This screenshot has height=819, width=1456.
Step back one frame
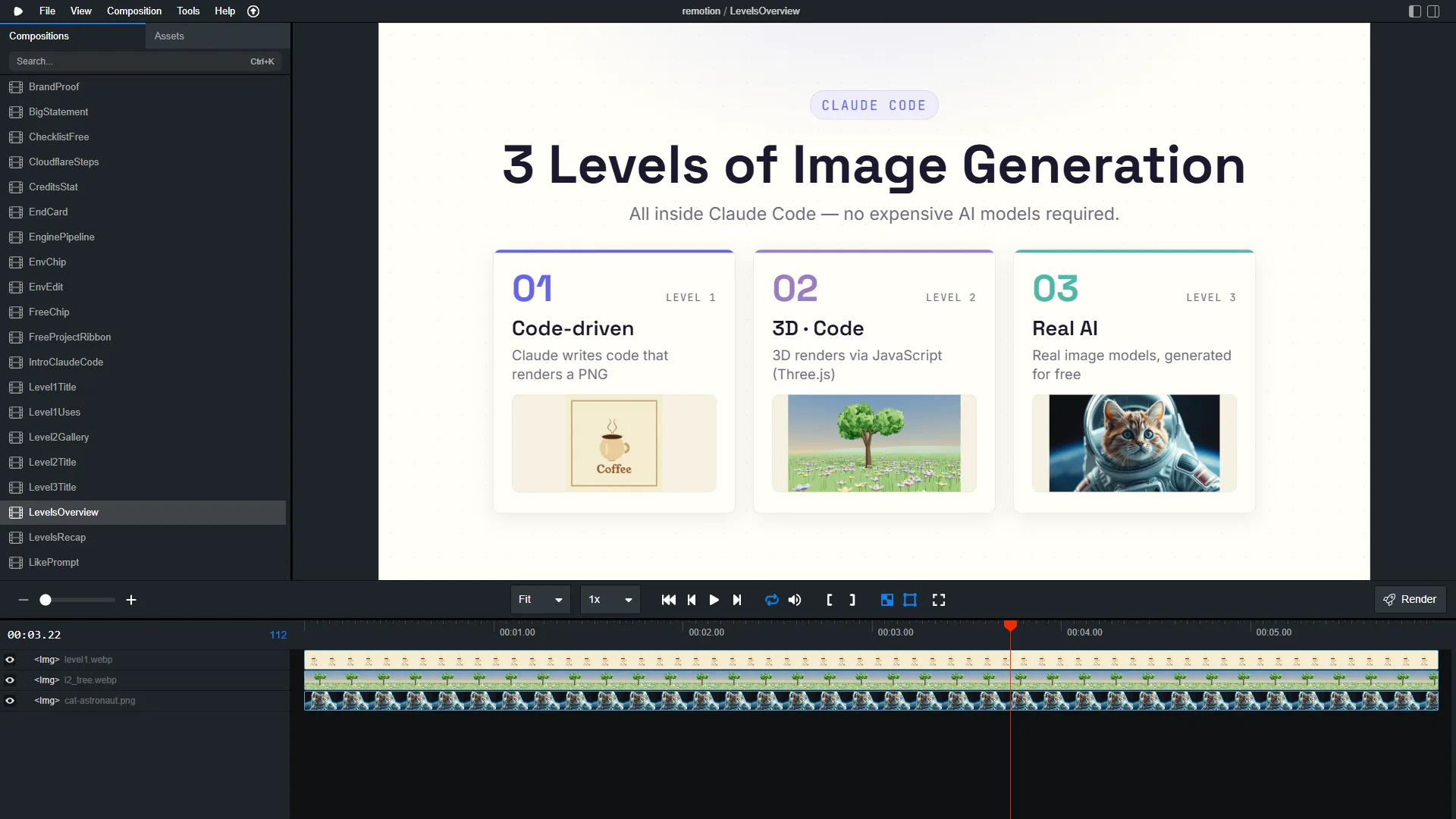coord(692,600)
